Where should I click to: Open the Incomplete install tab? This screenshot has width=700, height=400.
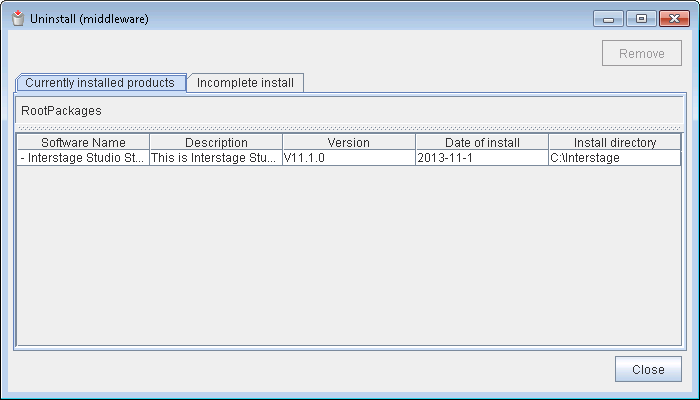coord(245,83)
